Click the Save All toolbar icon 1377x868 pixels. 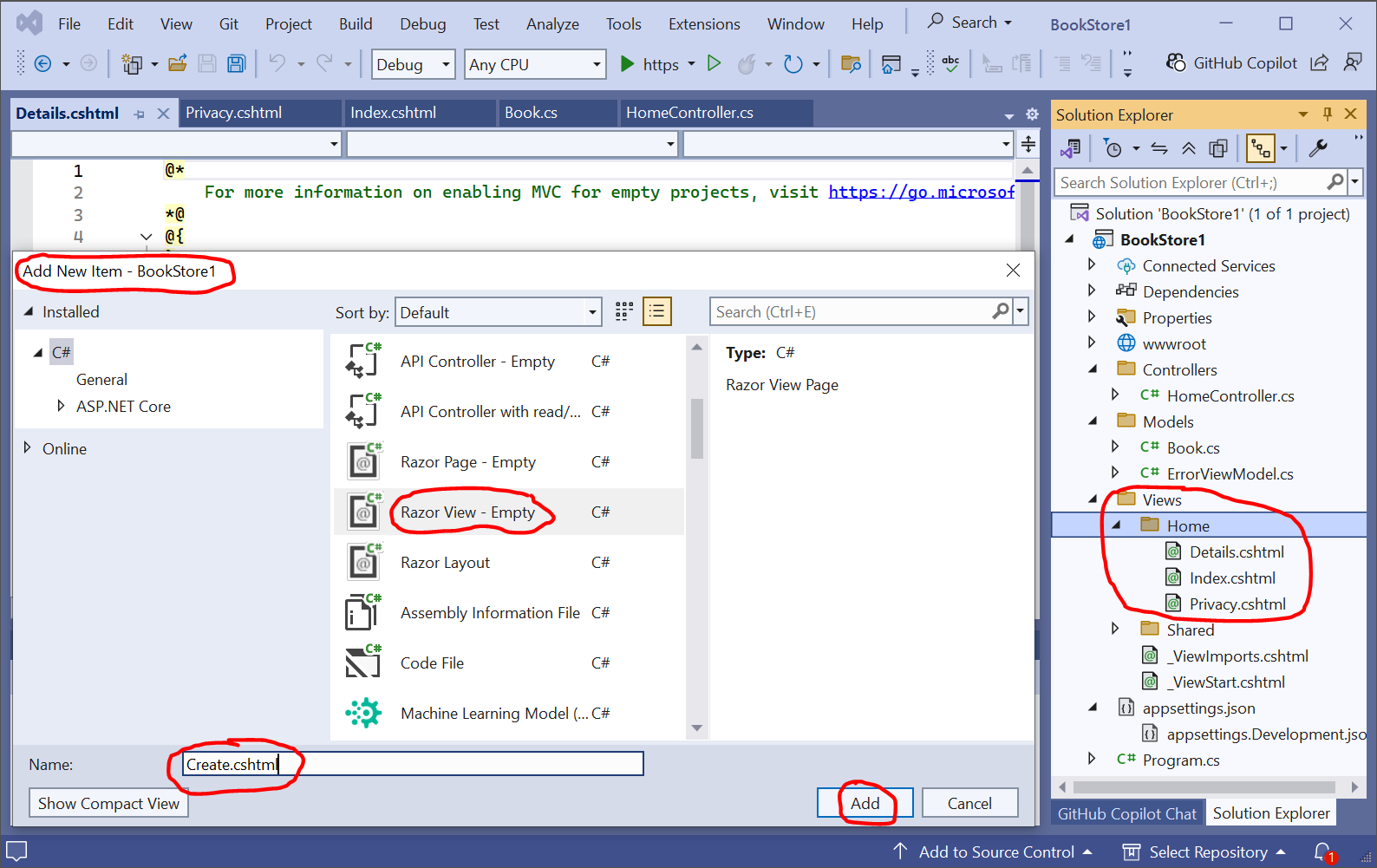236,63
